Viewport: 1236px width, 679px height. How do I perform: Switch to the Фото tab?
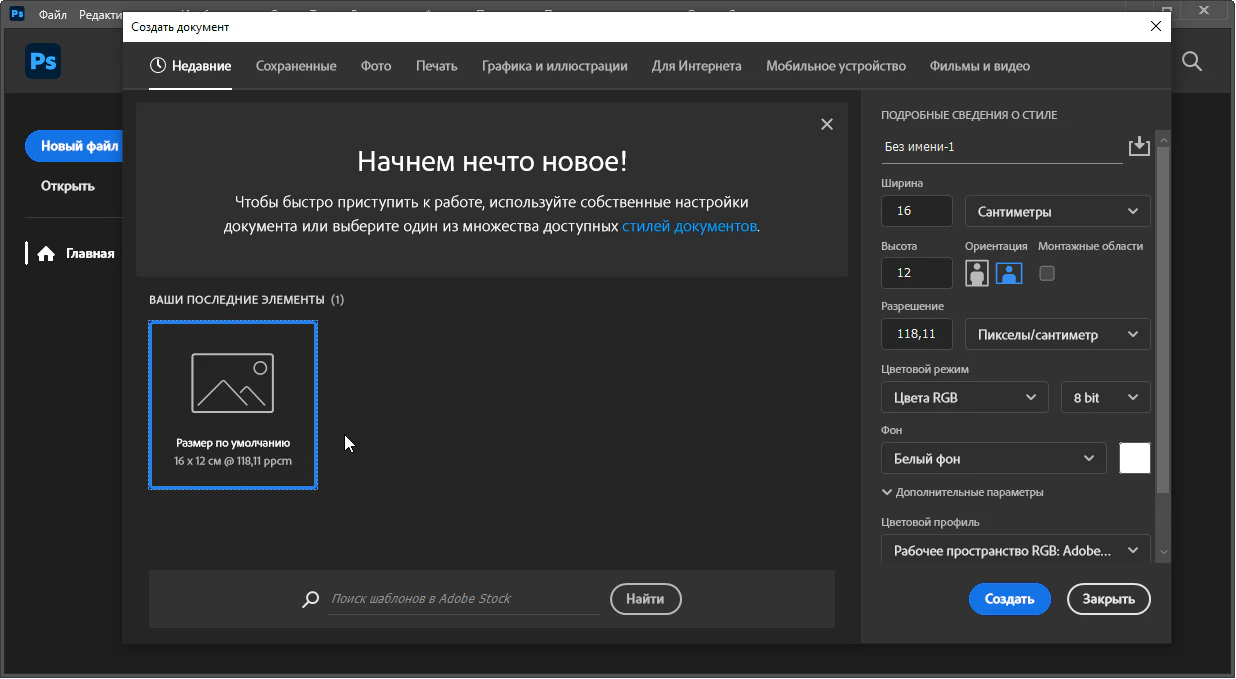[376, 66]
